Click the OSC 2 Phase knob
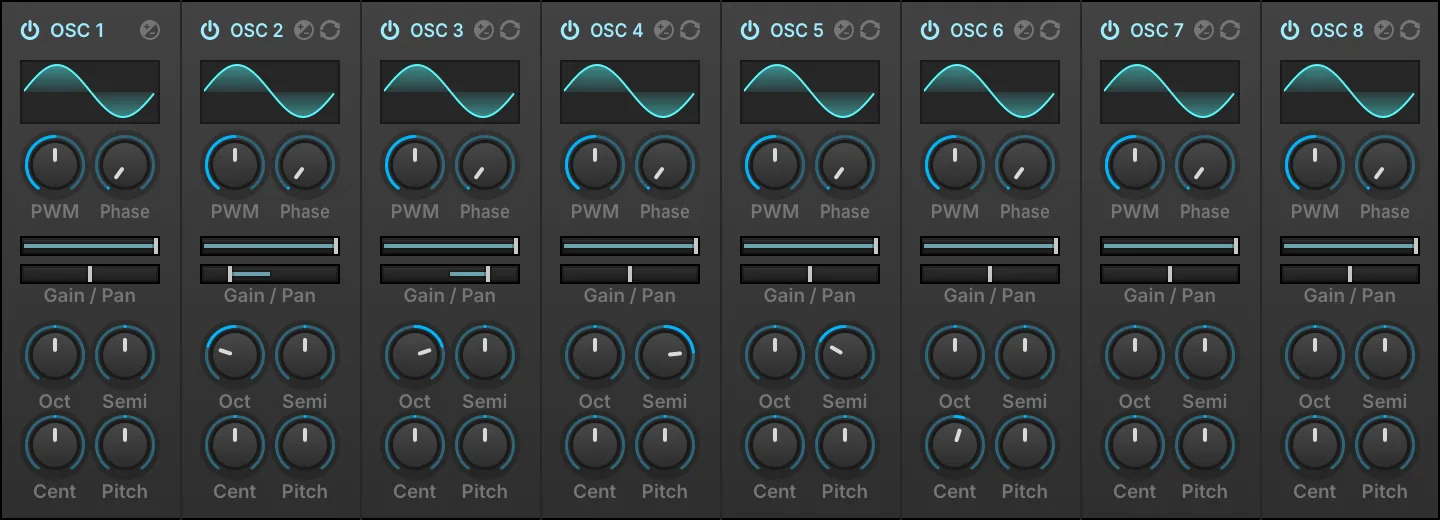This screenshot has width=1440, height=520. [305, 164]
